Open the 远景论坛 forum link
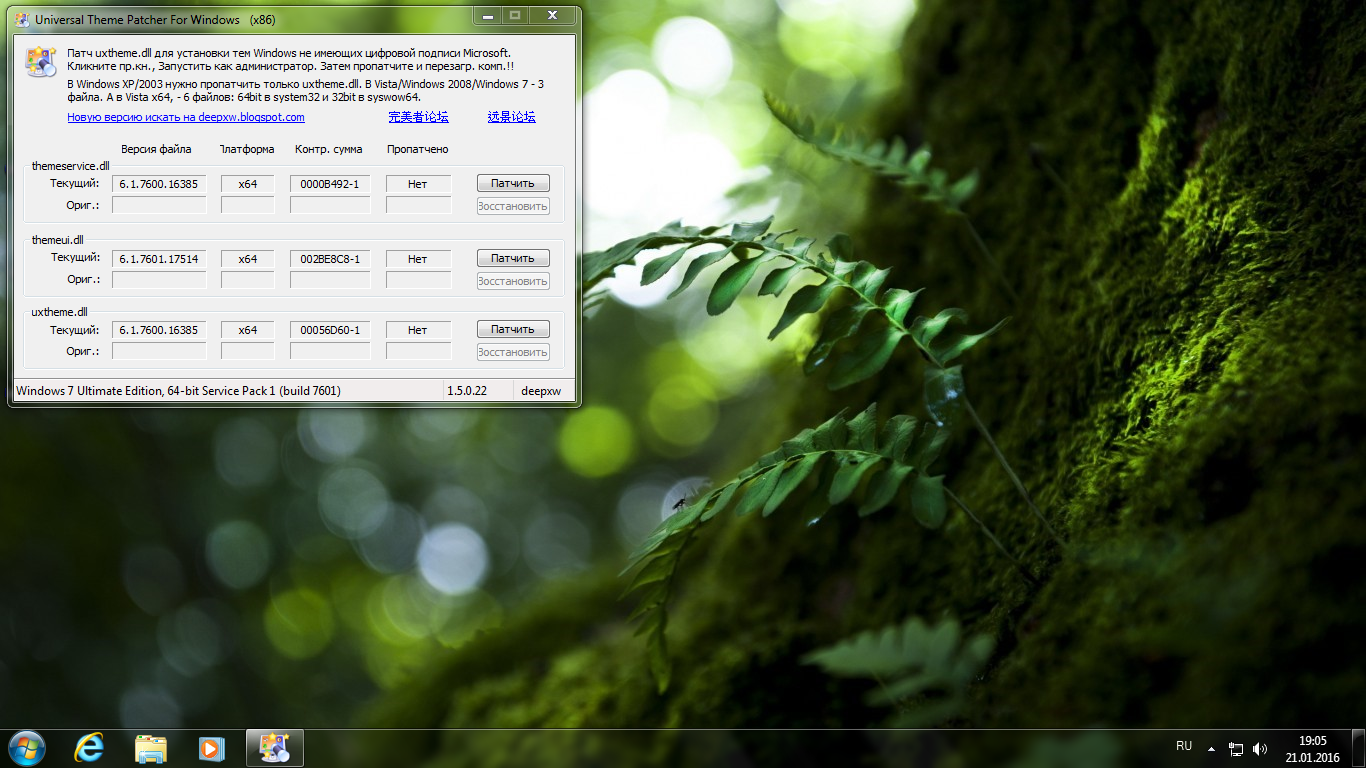 [x=511, y=117]
